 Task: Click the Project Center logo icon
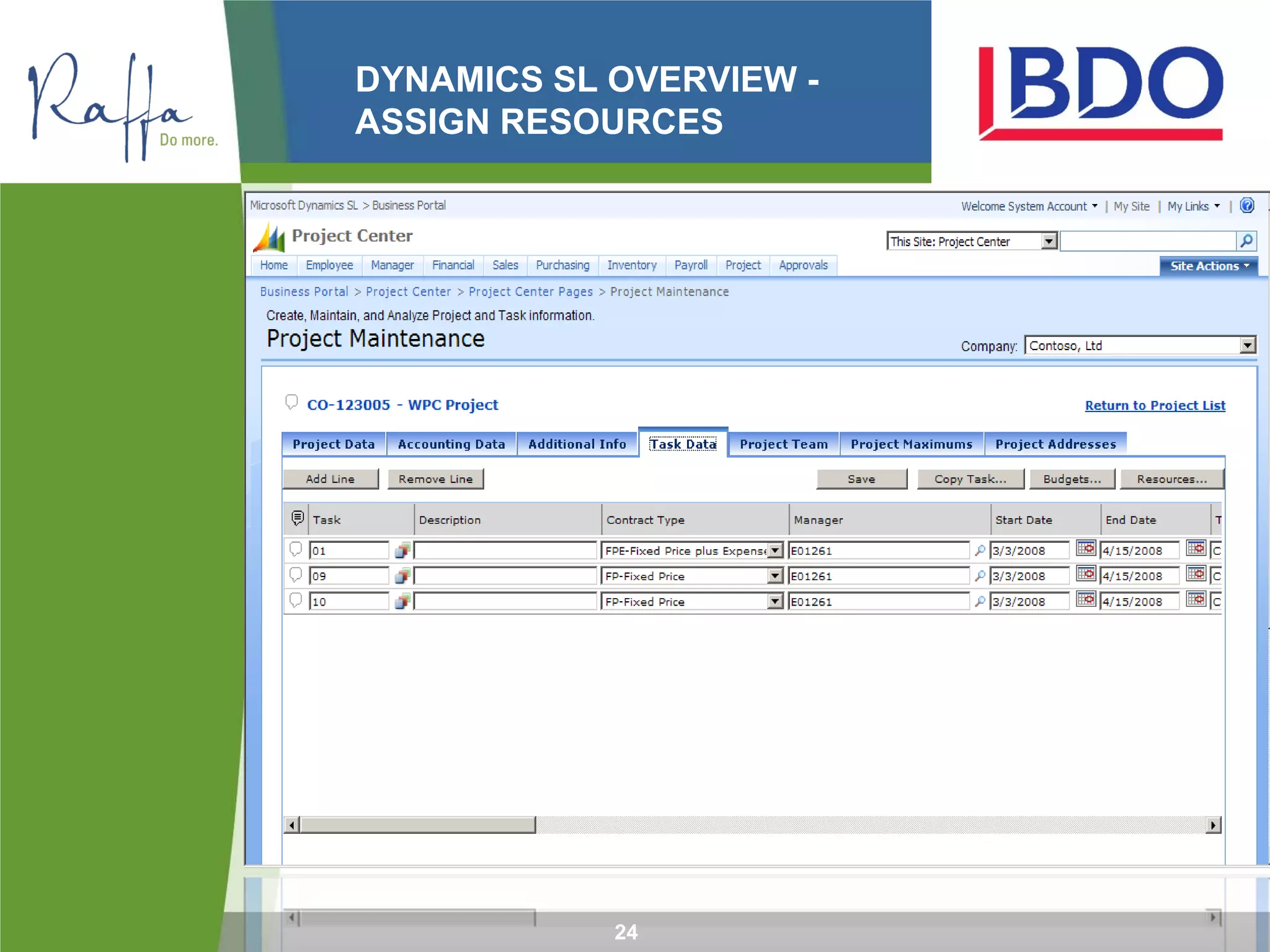click(269, 237)
